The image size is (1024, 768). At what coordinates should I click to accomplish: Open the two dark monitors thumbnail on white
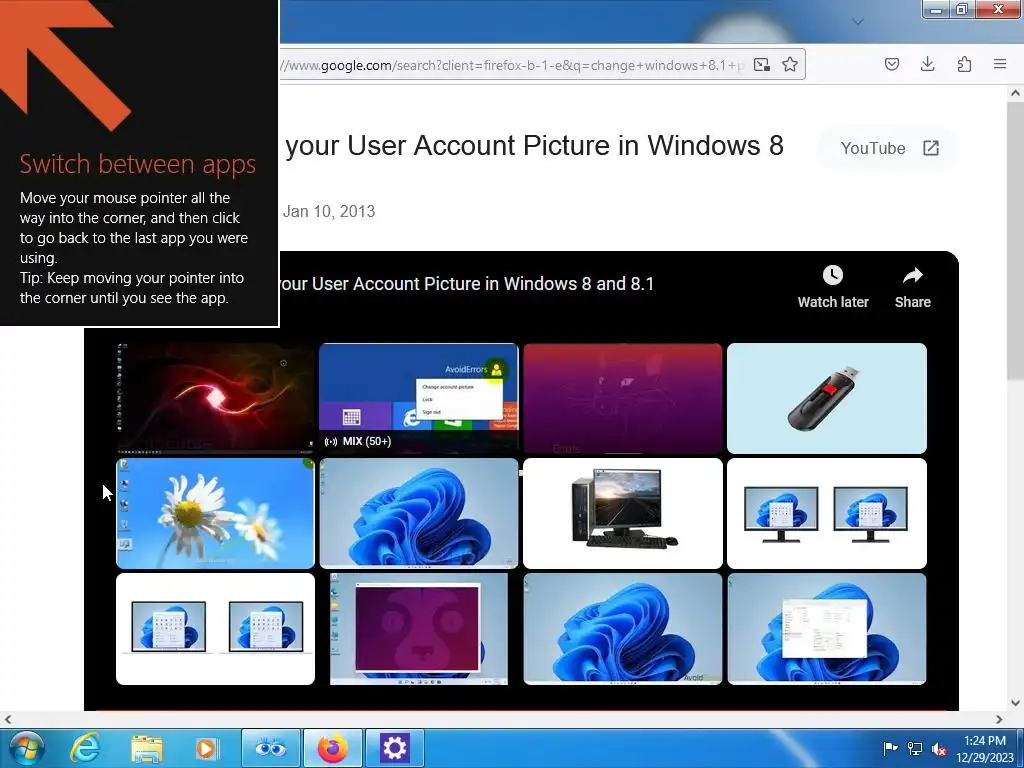click(x=826, y=513)
